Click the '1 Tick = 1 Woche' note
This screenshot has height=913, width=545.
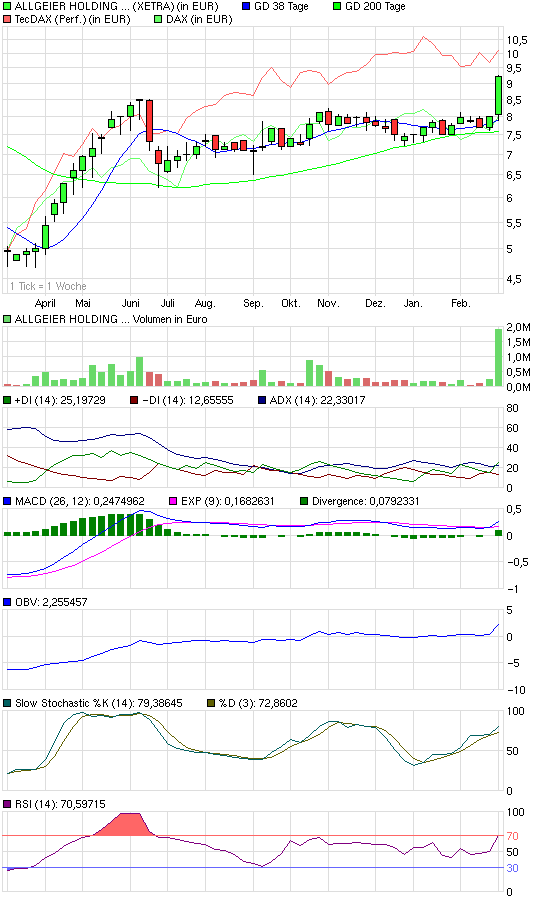point(48,286)
